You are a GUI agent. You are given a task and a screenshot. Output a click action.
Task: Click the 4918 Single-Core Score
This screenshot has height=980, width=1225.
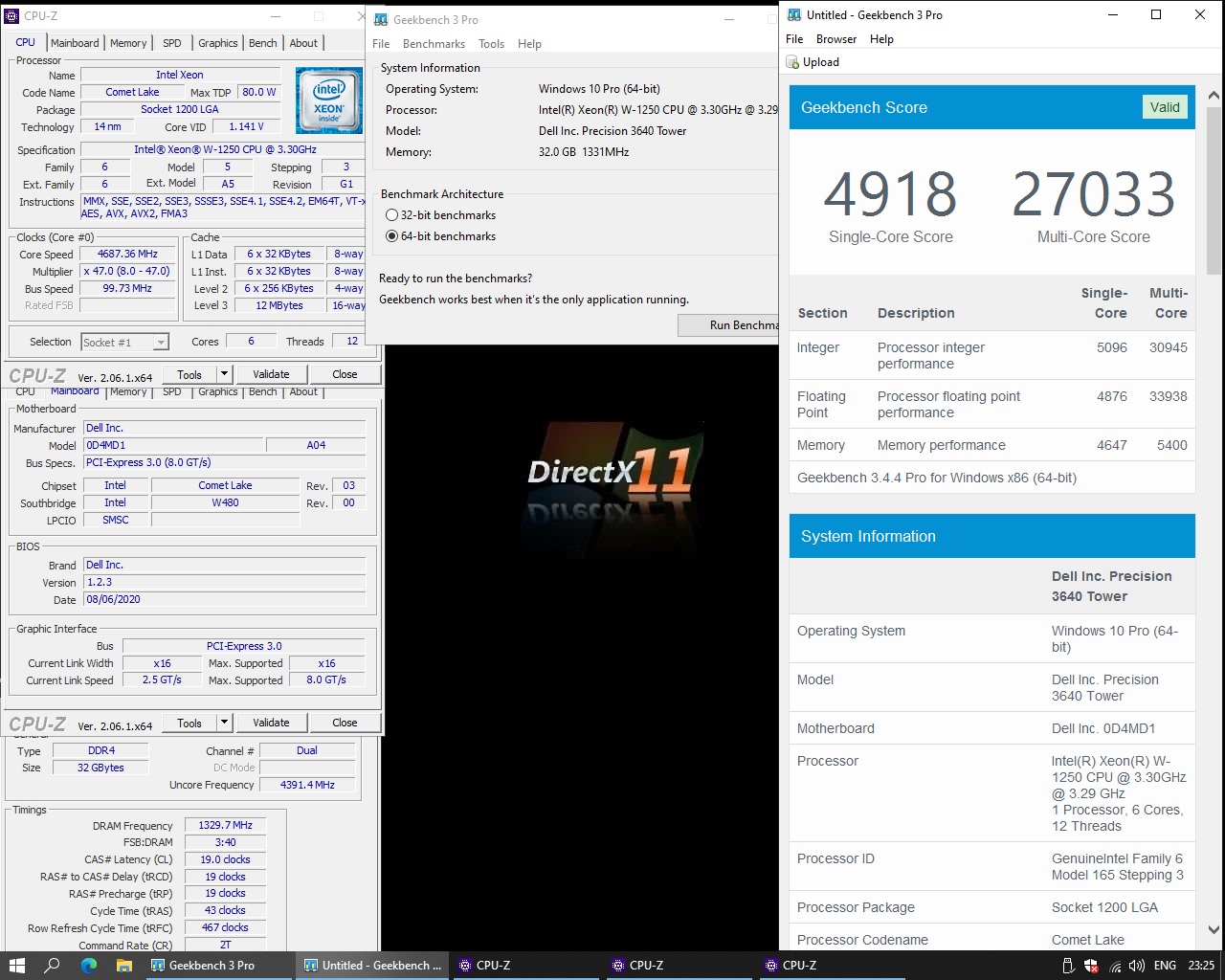point(890,194)
